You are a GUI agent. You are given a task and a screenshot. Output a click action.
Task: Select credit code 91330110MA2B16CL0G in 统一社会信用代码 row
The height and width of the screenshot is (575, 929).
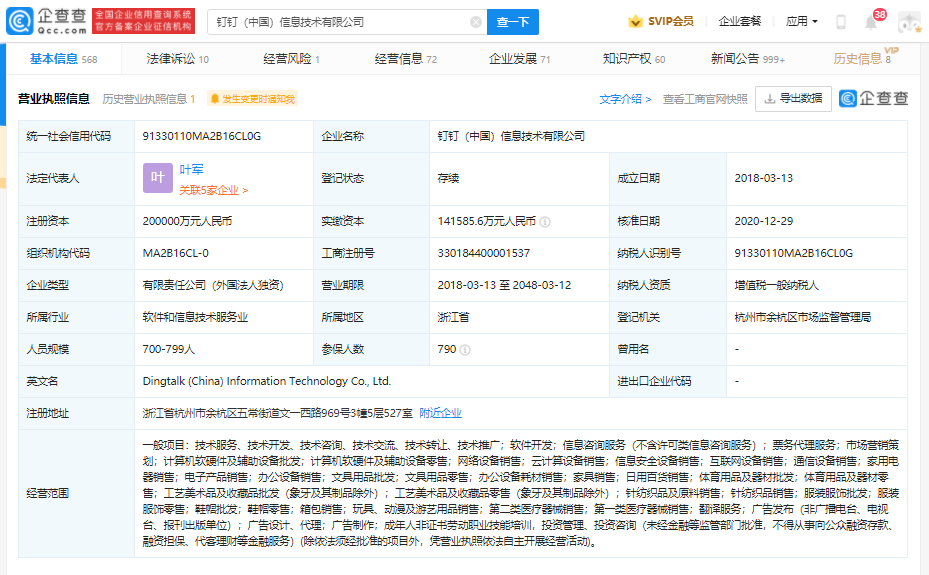[201, 136]
